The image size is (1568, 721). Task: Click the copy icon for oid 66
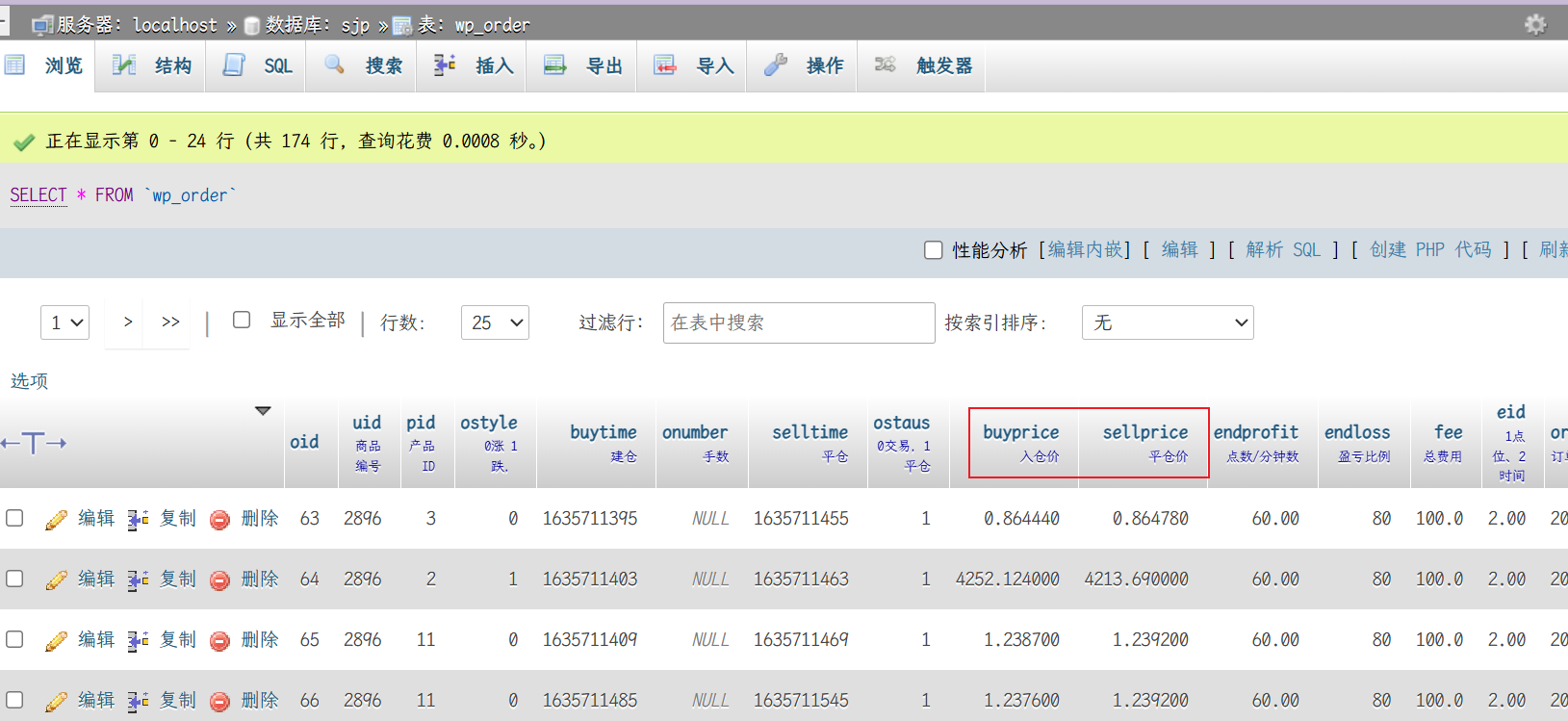click(138, 702)
